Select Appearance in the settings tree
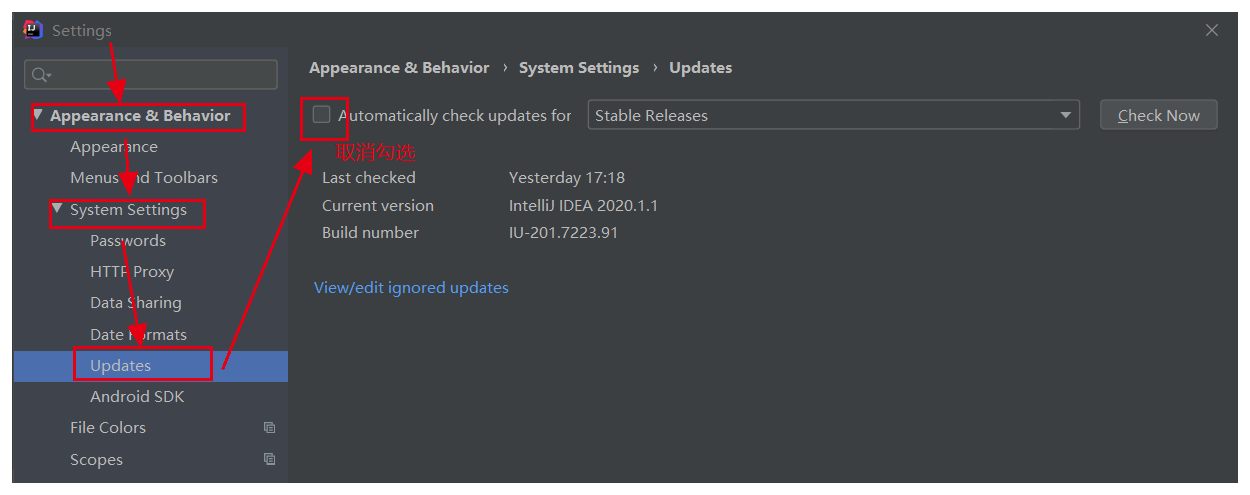 click(x=114, y=147)
